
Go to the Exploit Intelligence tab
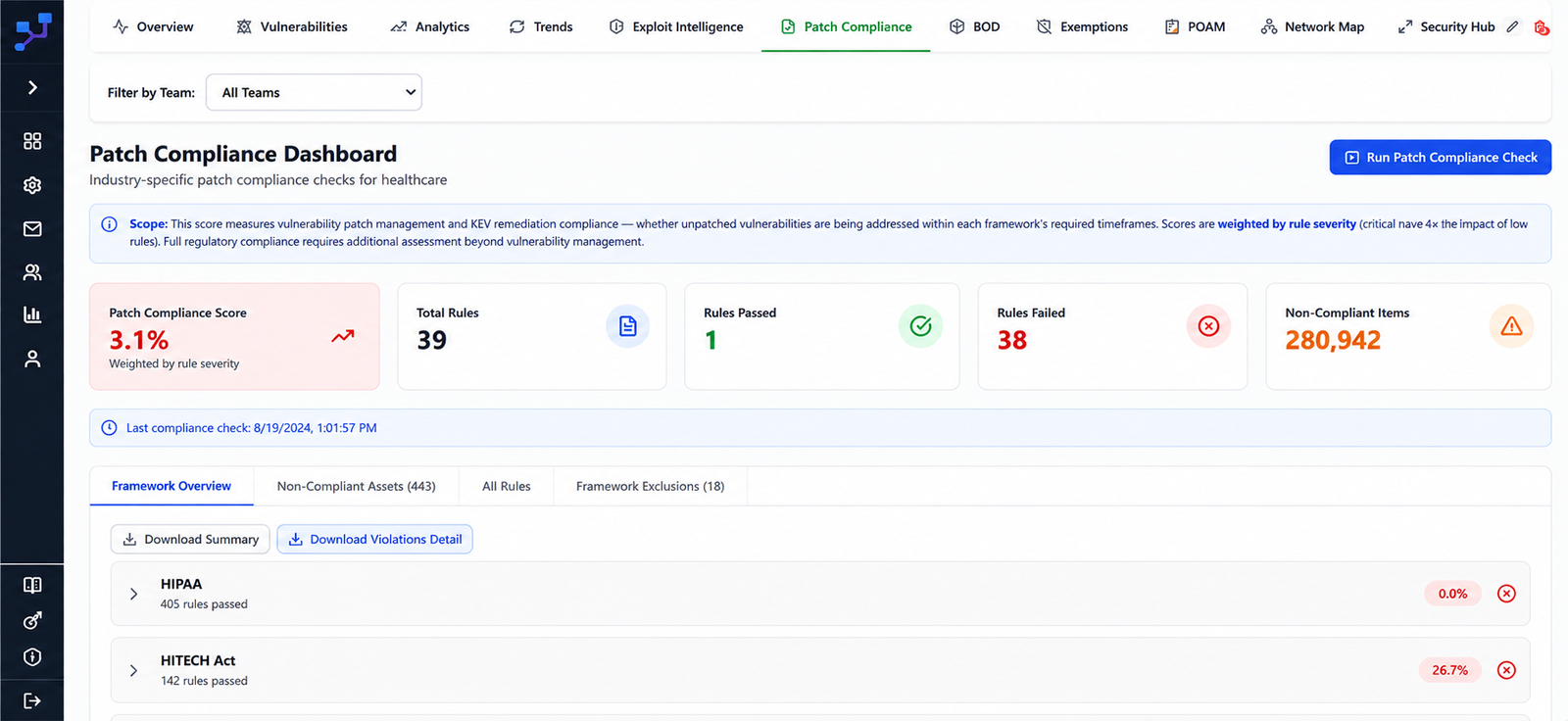coord(676,26)
